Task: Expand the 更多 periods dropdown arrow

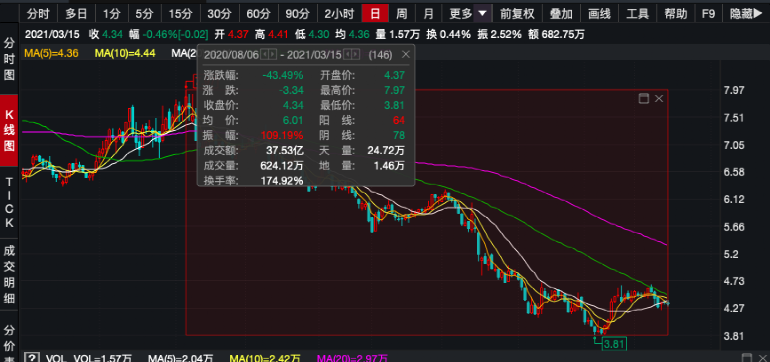Action: point(483,13)
